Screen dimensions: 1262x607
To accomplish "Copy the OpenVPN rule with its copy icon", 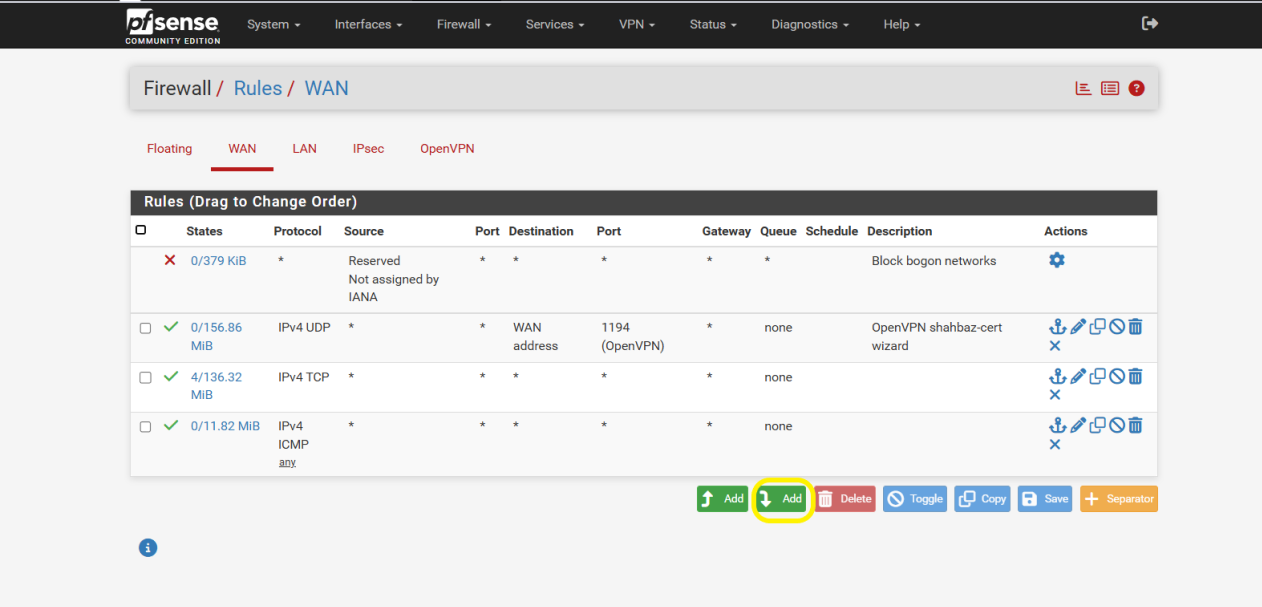I will pos(1097,327).
